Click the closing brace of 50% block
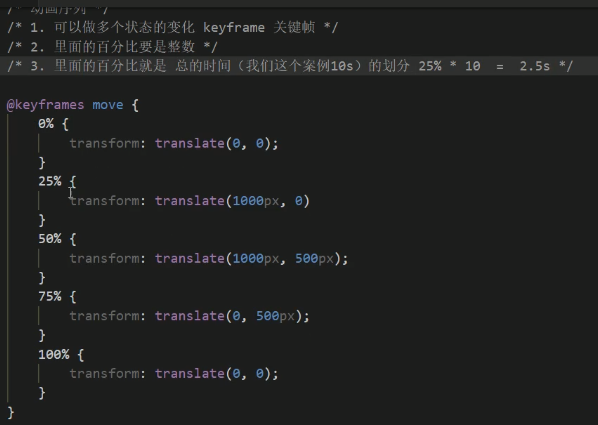The image size is (598, 425). (x=42, y=278)
